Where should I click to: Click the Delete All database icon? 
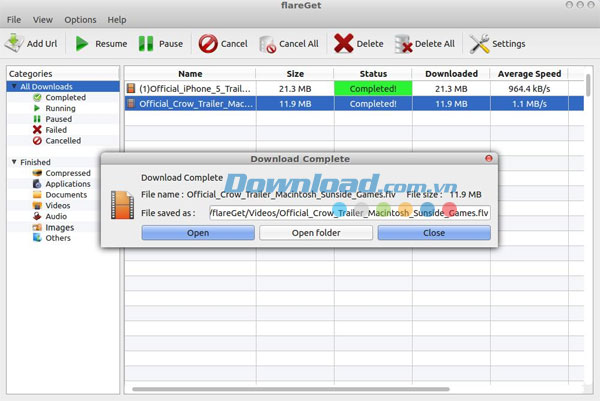[403, 44]
